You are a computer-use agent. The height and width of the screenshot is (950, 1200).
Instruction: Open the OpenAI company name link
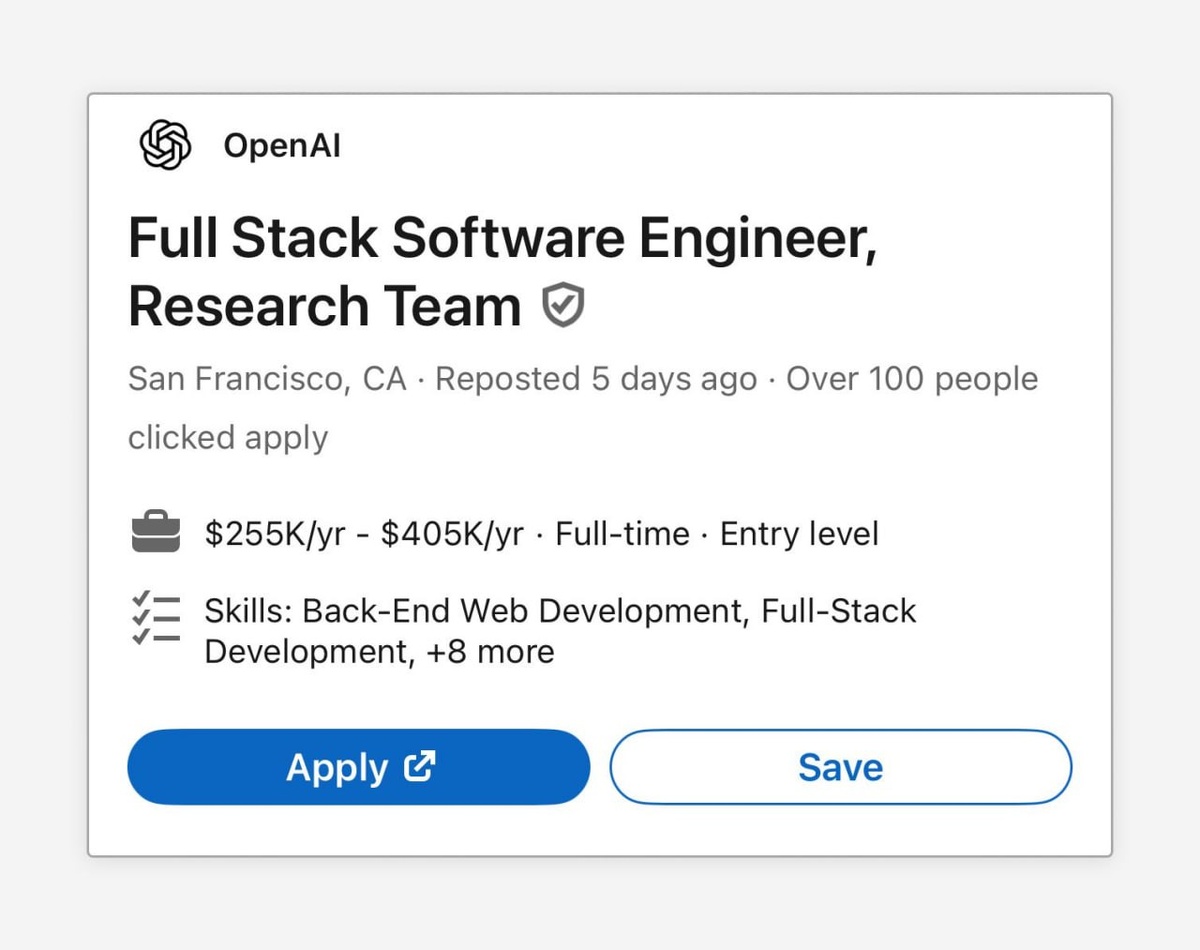coord(282,146)
